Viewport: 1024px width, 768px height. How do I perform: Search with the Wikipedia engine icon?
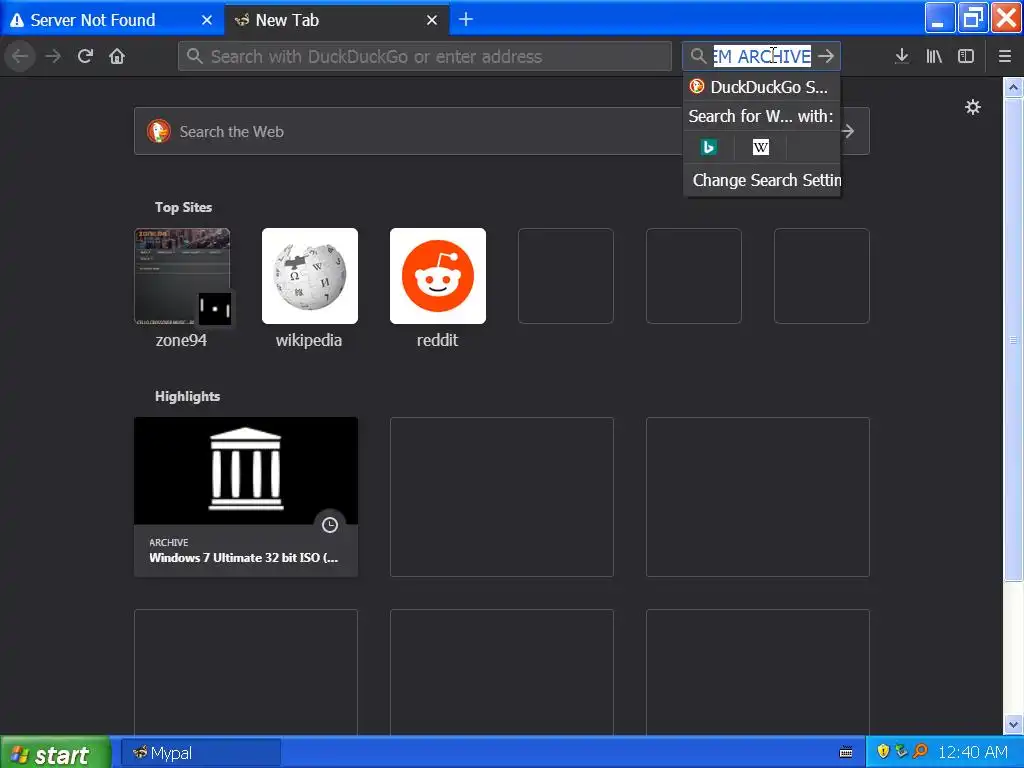click(x=760, y=147)
